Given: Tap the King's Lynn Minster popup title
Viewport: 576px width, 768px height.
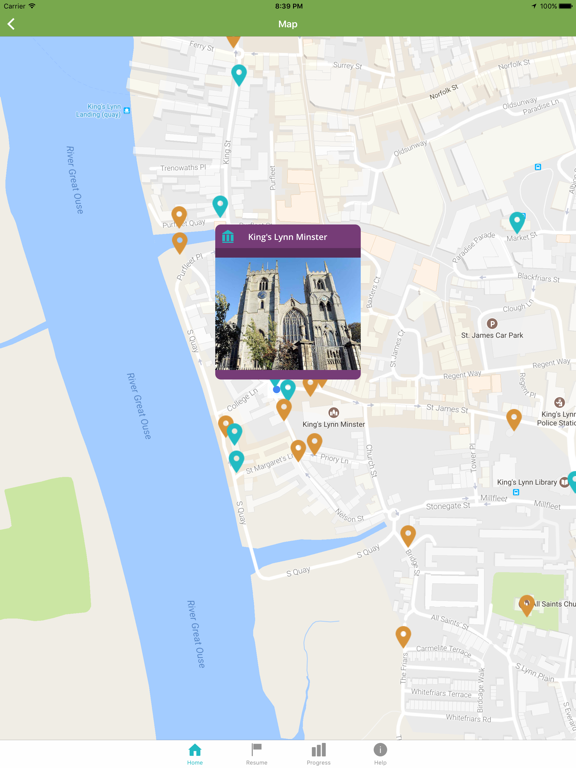Looking at the screenshot, I should point(288,237).
